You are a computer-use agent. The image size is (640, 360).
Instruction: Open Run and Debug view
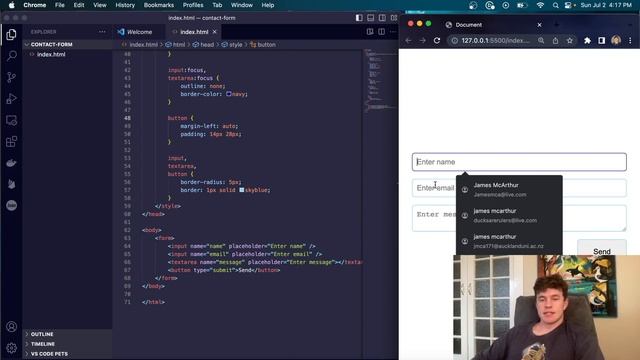point(11,99)
